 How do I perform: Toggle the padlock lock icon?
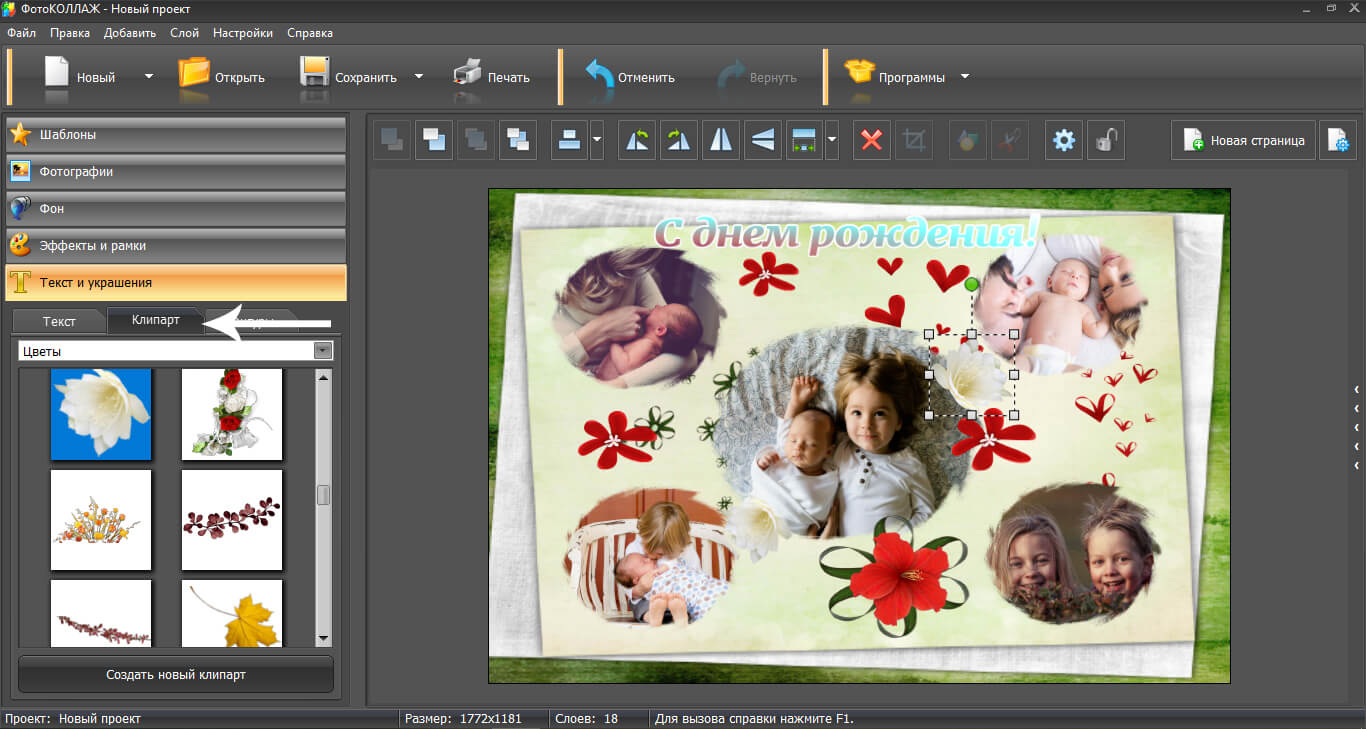[x=1106, y=140]
